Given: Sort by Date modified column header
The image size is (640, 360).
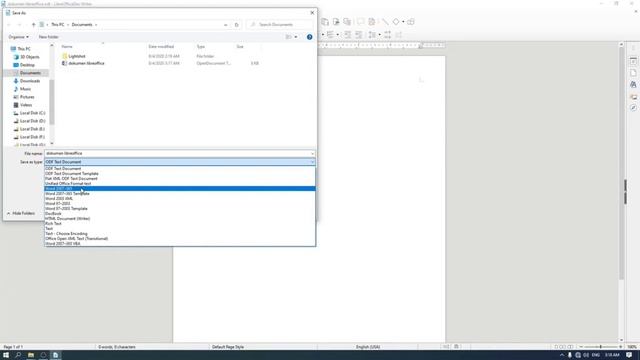Looking at the screenshot, I should pyautogui.click(x=161, y=47).
